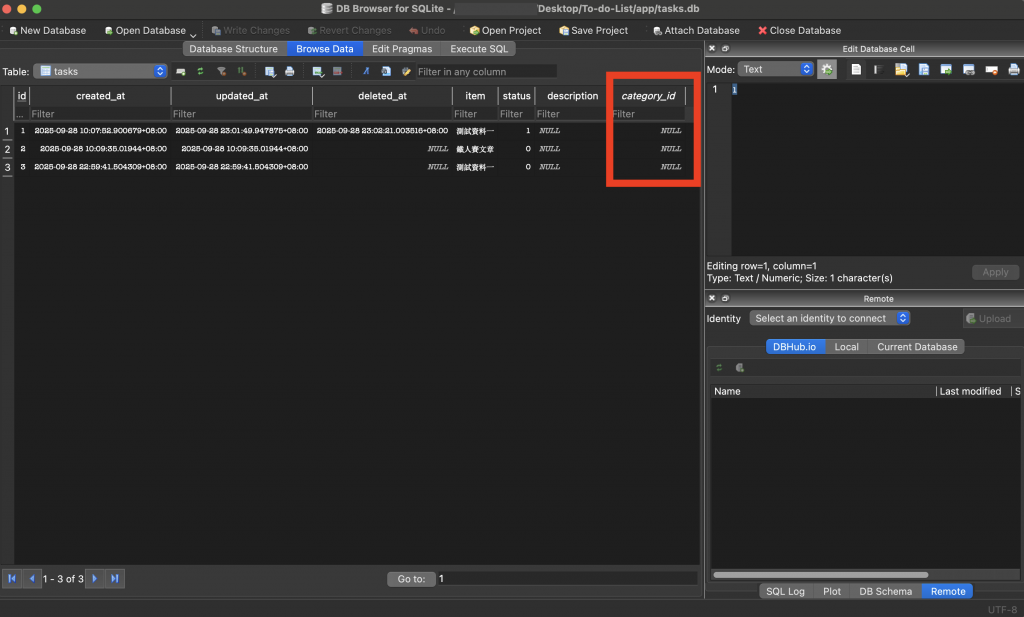Click the Find or replace icon
Image resolution: width=1024 pixels, height=617 pixels.
386,71
